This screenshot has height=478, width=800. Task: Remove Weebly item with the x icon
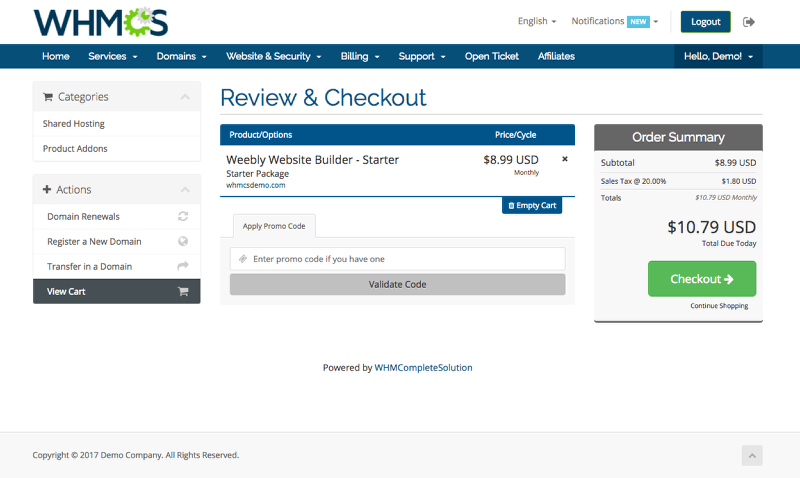point(565,159)
